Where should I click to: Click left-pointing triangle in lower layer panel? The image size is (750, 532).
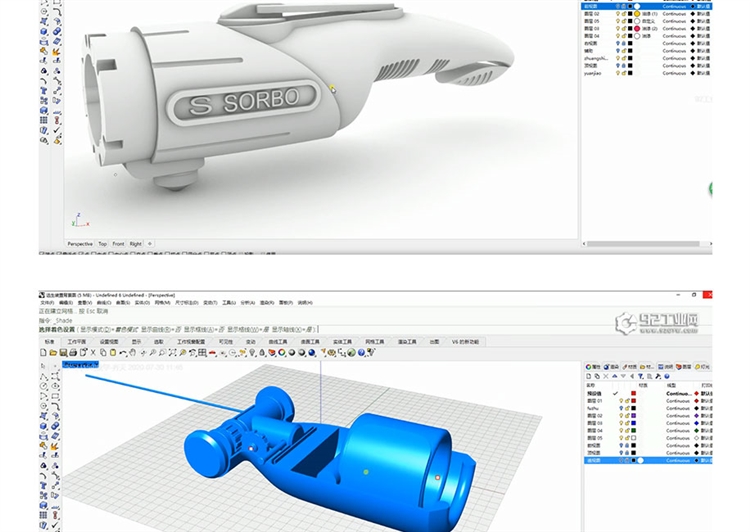pos(632,377)
